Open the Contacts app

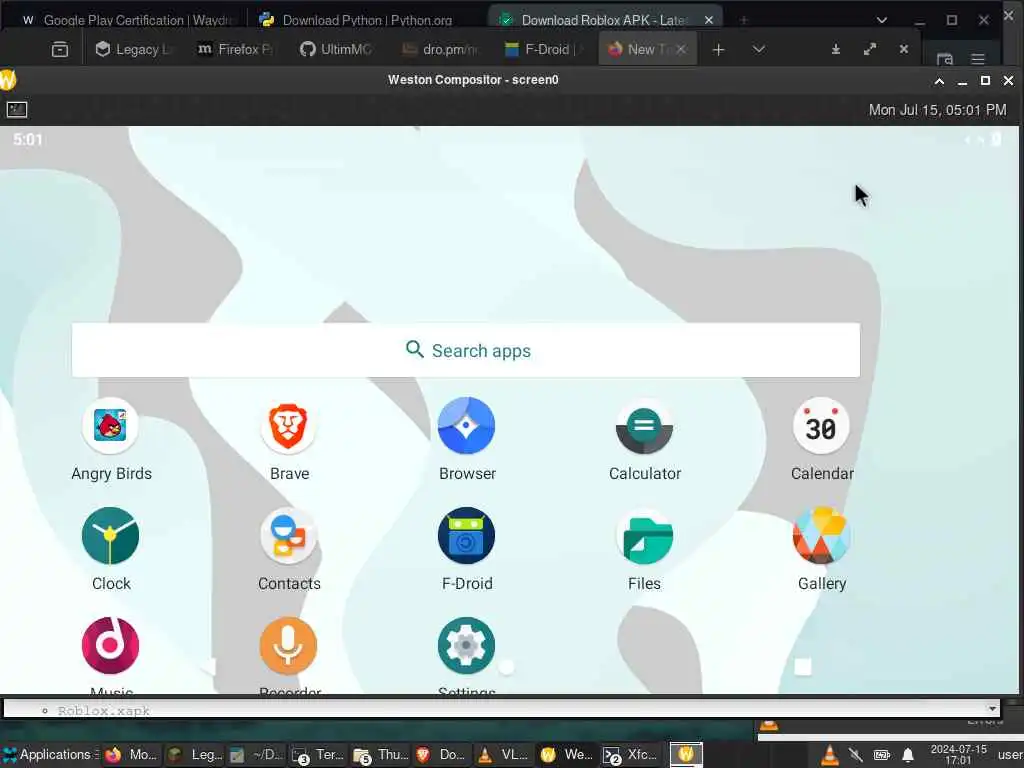pos(289,536)
